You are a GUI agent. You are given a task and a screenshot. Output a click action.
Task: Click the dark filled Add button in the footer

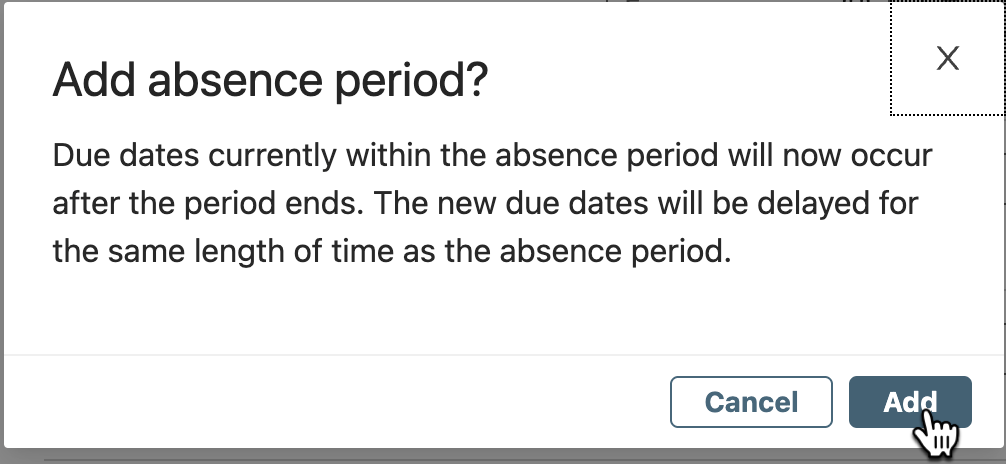[x=910, y=402]
